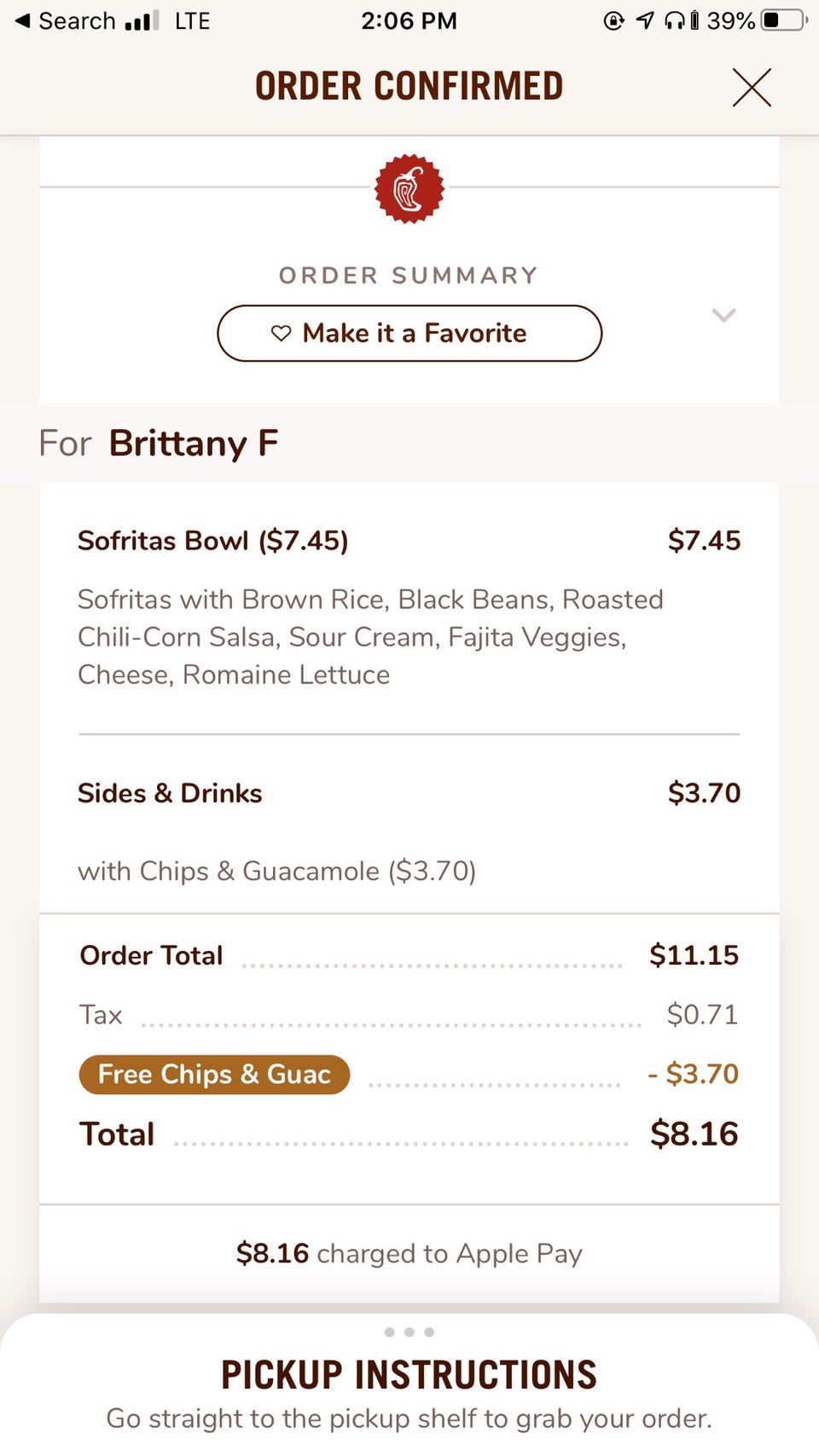Tap the three-dot pickup sheet handle
The image size is (819, 1456).
coord(409,1331)
